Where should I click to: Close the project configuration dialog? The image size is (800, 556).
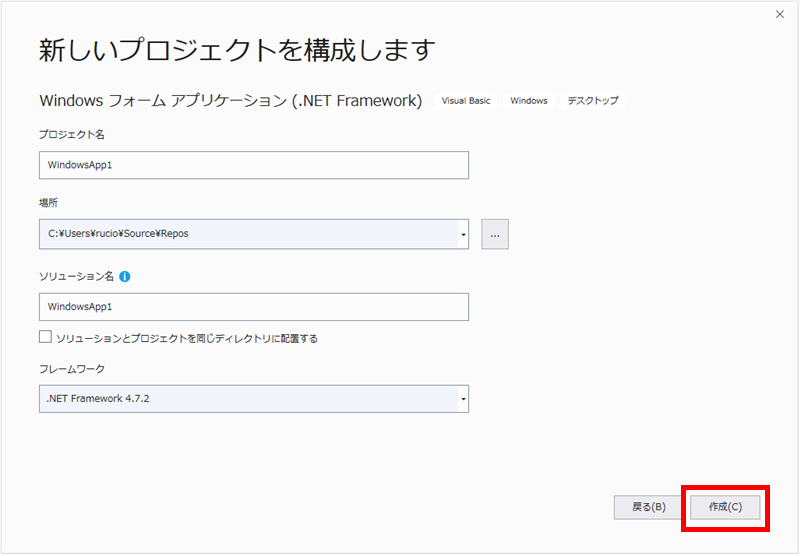[x=780, y=14]
